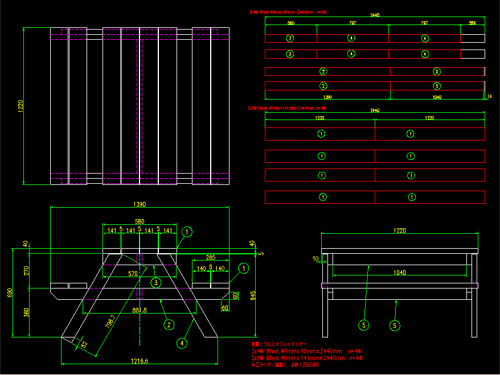Click the 570 dimension under the tabletop

133,274
